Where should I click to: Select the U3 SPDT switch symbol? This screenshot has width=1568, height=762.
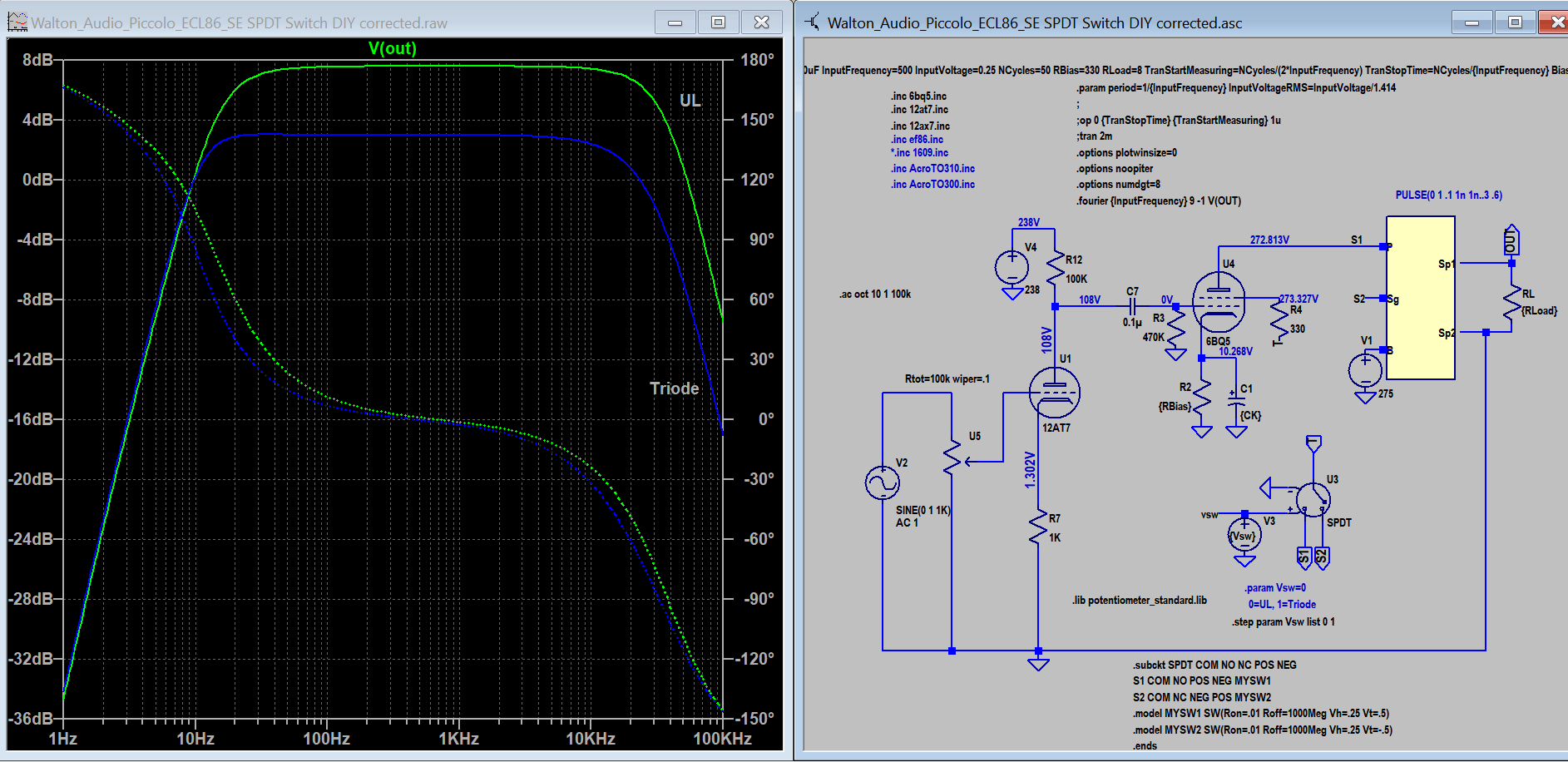(1313, 499)
